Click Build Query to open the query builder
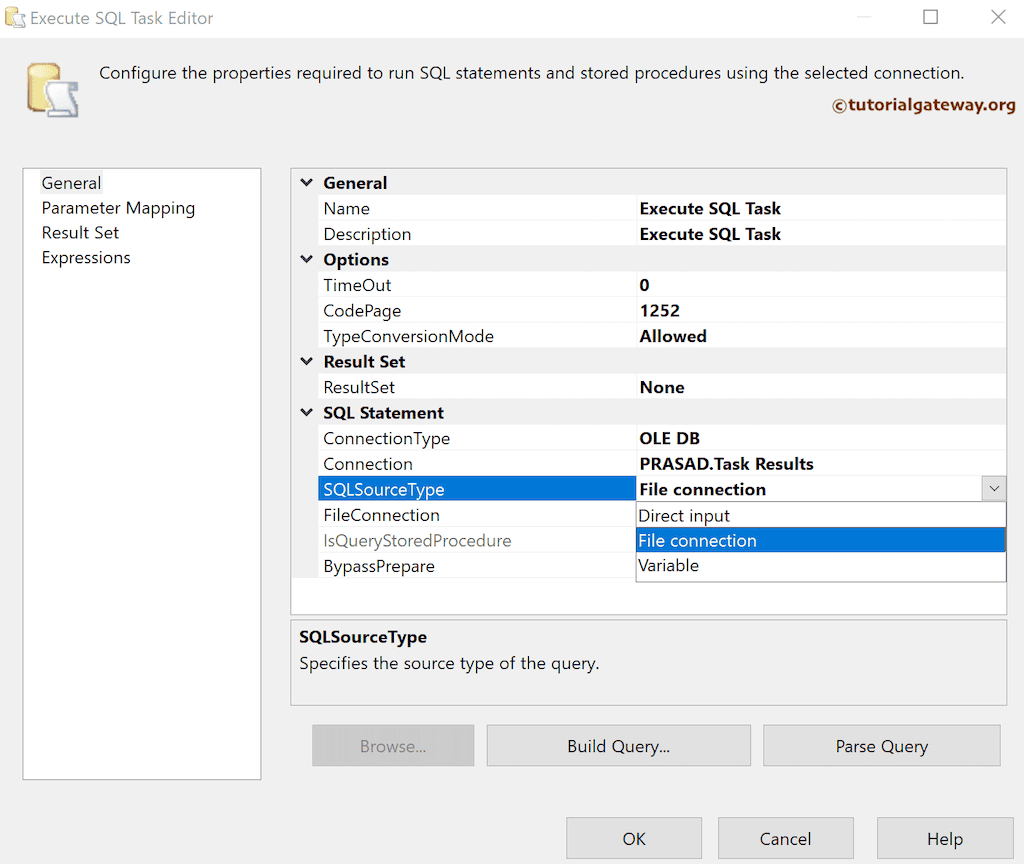The width and height of the screenshot is (1024, 864). pos(618,745)
